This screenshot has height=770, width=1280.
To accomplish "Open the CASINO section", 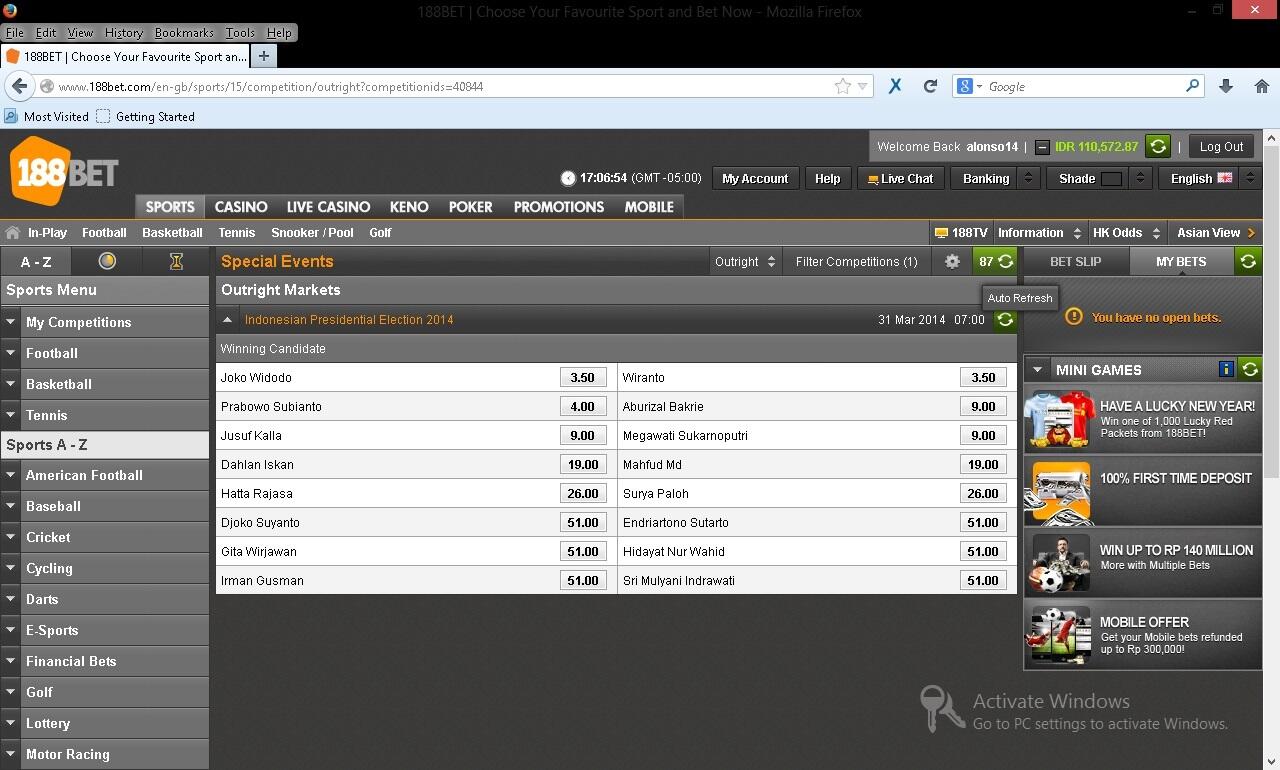I will [241, 207].
